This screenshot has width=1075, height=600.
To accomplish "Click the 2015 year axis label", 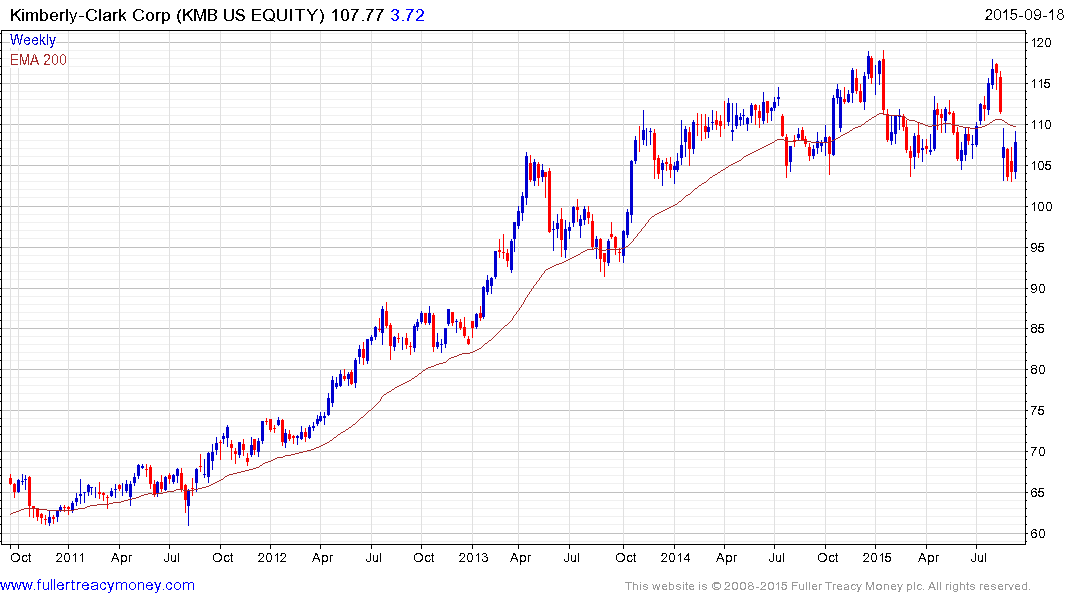I will 877,557.
